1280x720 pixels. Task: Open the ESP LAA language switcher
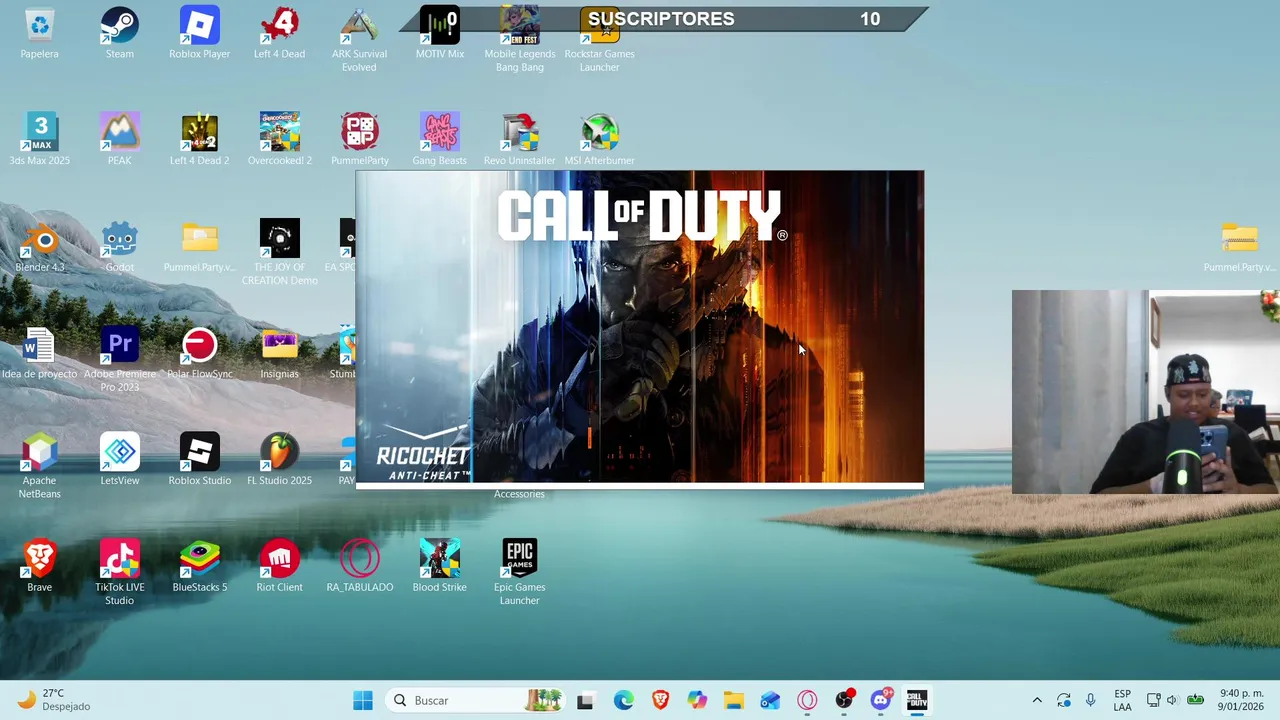click(x=1123, y=700)
